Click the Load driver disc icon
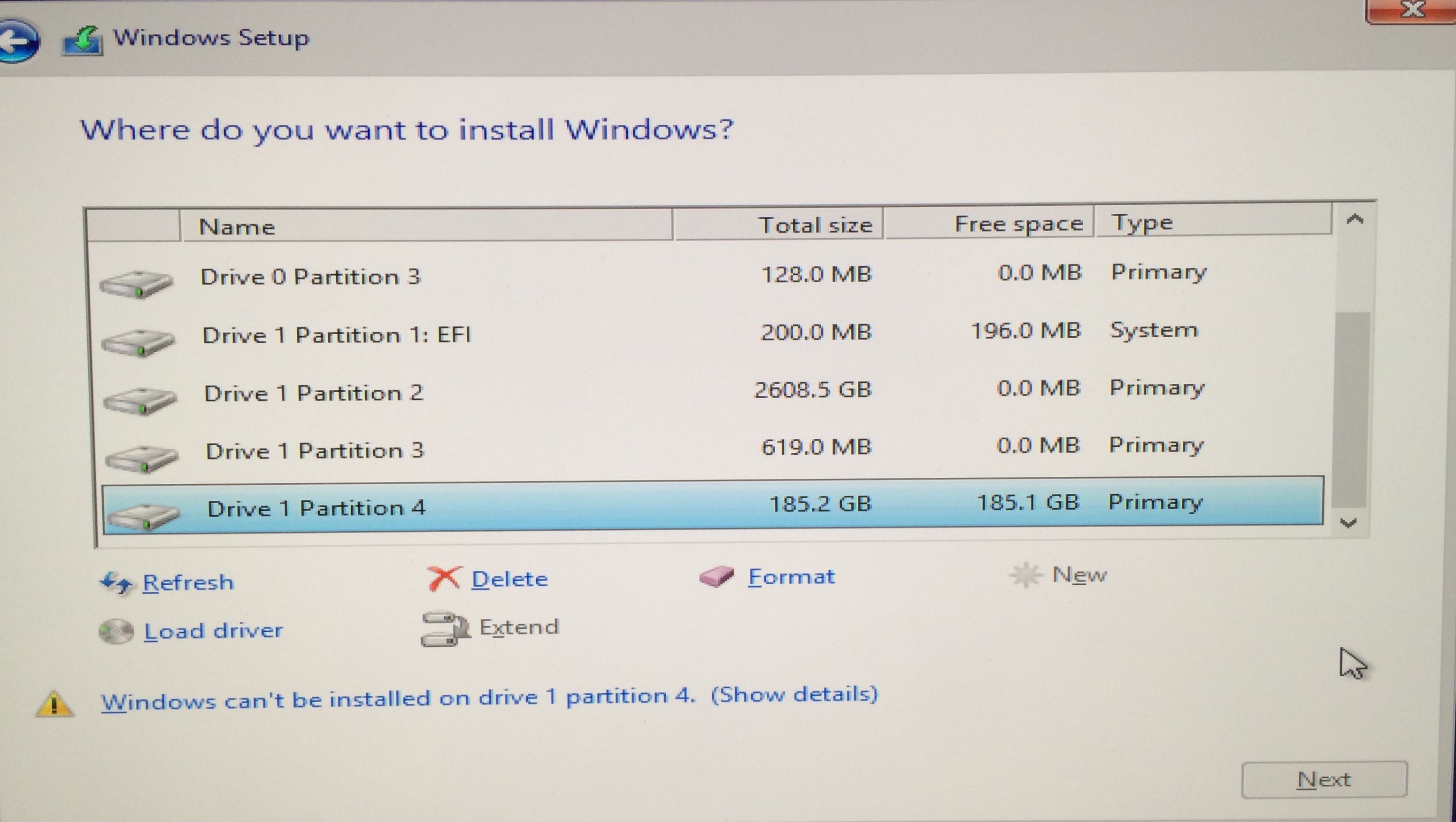This screenshot has width=1456, height=822. tap(116, 631)
